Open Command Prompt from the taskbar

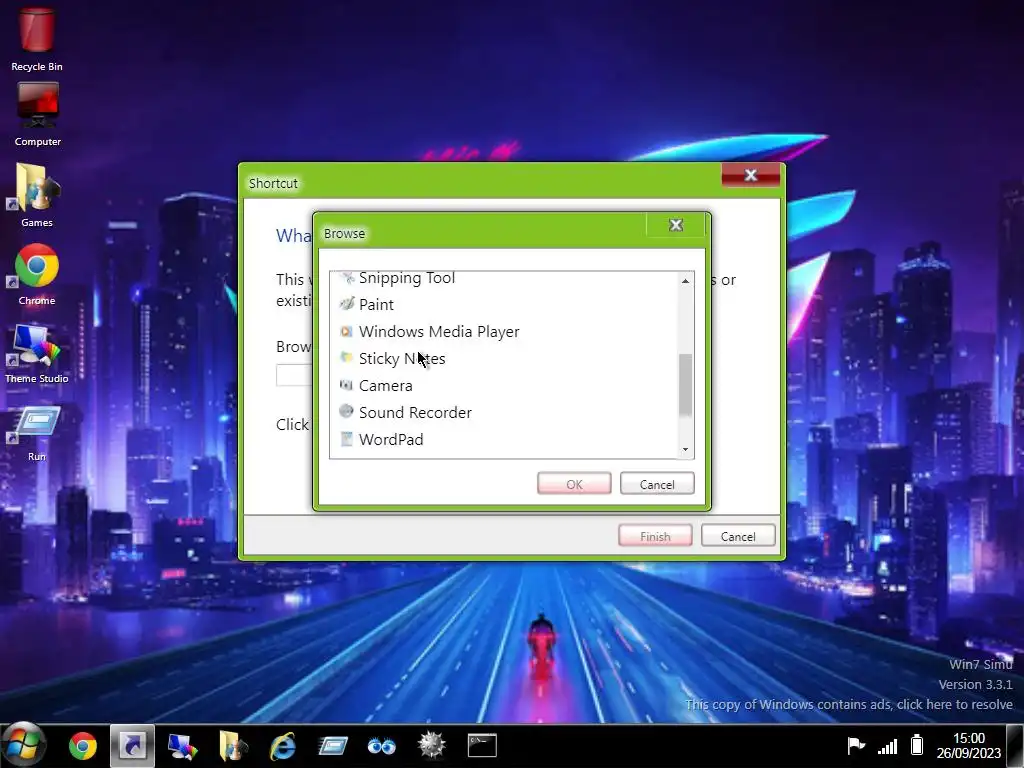pyautogui.click(x=482, y=745)
